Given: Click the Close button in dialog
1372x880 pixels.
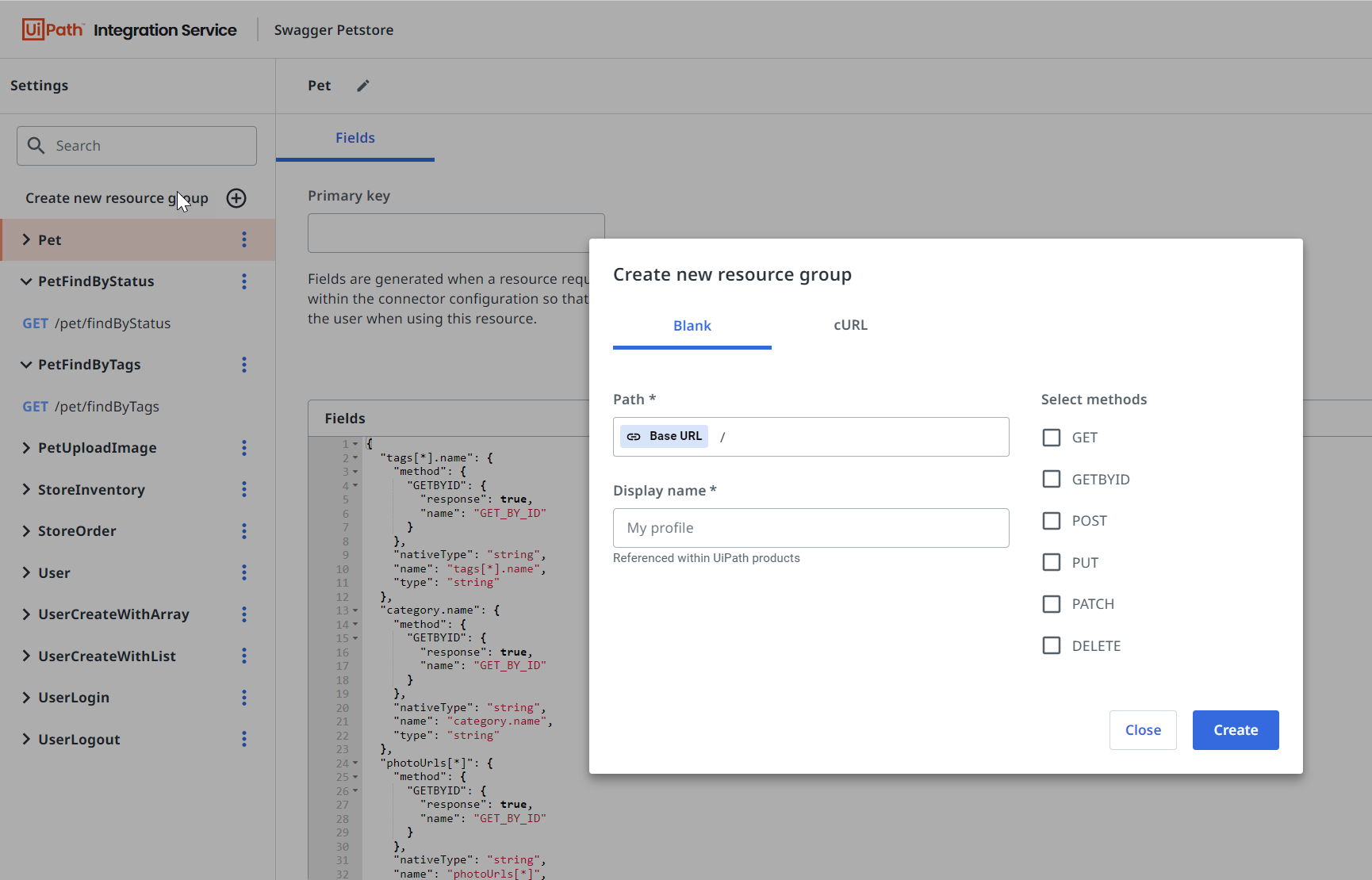Looking at the screenshot, I should coord(1143,730).
